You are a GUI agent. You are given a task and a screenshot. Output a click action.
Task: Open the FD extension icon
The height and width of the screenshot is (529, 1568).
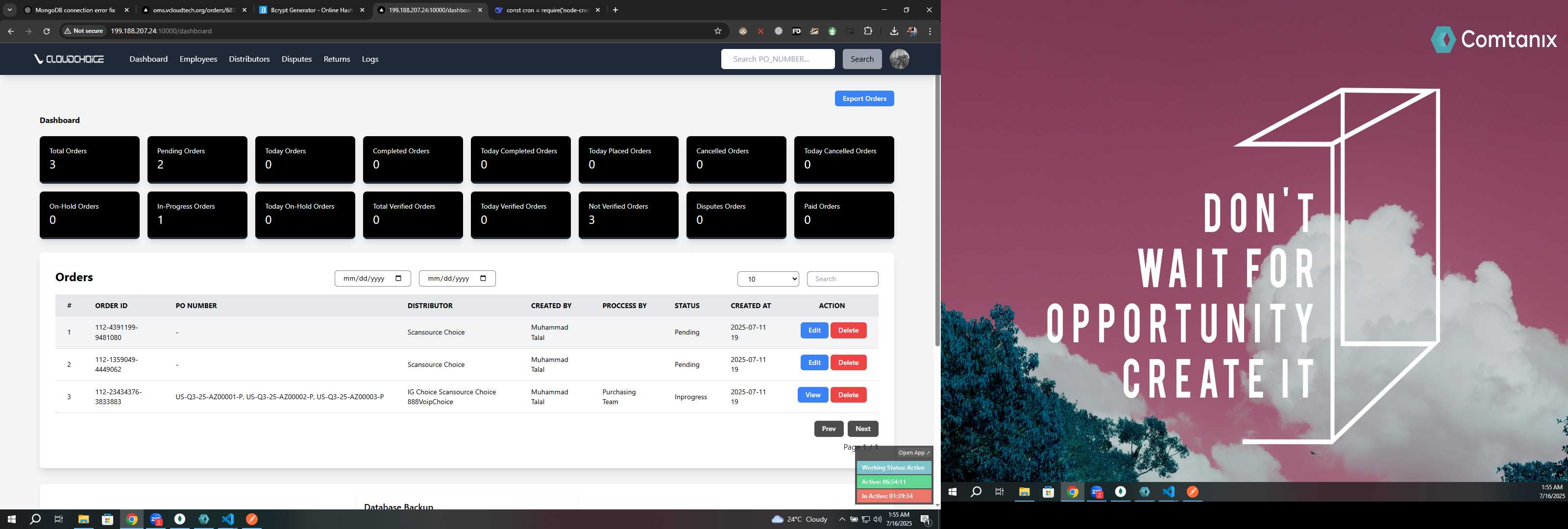click(x=796, y=31)
